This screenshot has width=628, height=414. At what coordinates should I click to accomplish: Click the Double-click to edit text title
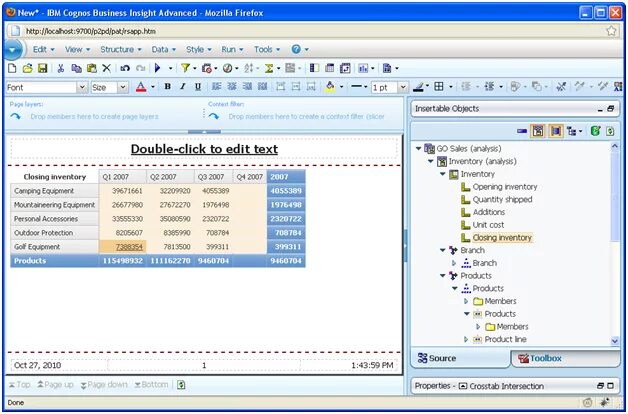(x=204, y=149)
